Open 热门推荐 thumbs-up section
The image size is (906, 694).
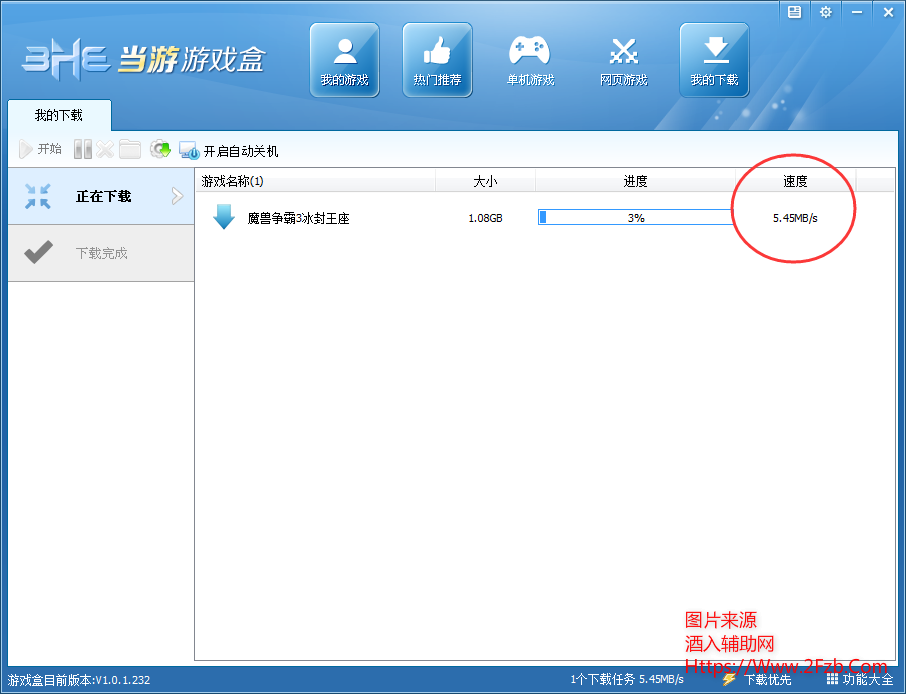[437, 60]
